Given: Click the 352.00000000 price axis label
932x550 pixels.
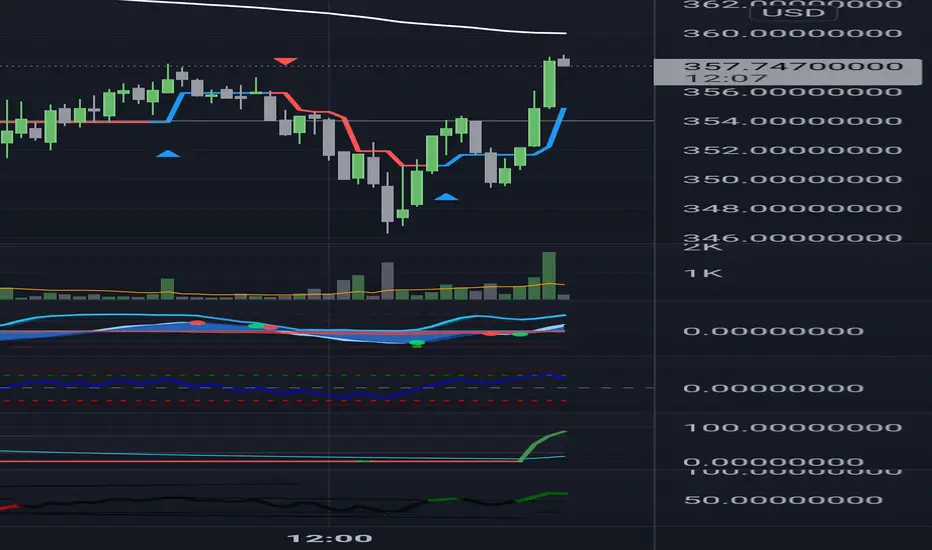Looking at the screenshot, I should [793, 150].
